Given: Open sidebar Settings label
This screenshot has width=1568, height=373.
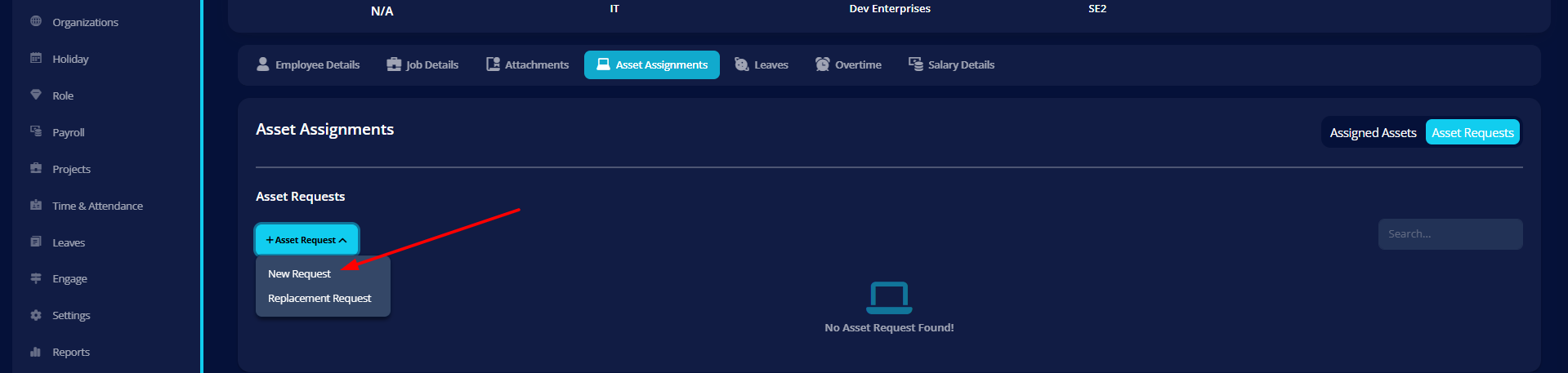Looking at the screenshot, I should [71, 315].
